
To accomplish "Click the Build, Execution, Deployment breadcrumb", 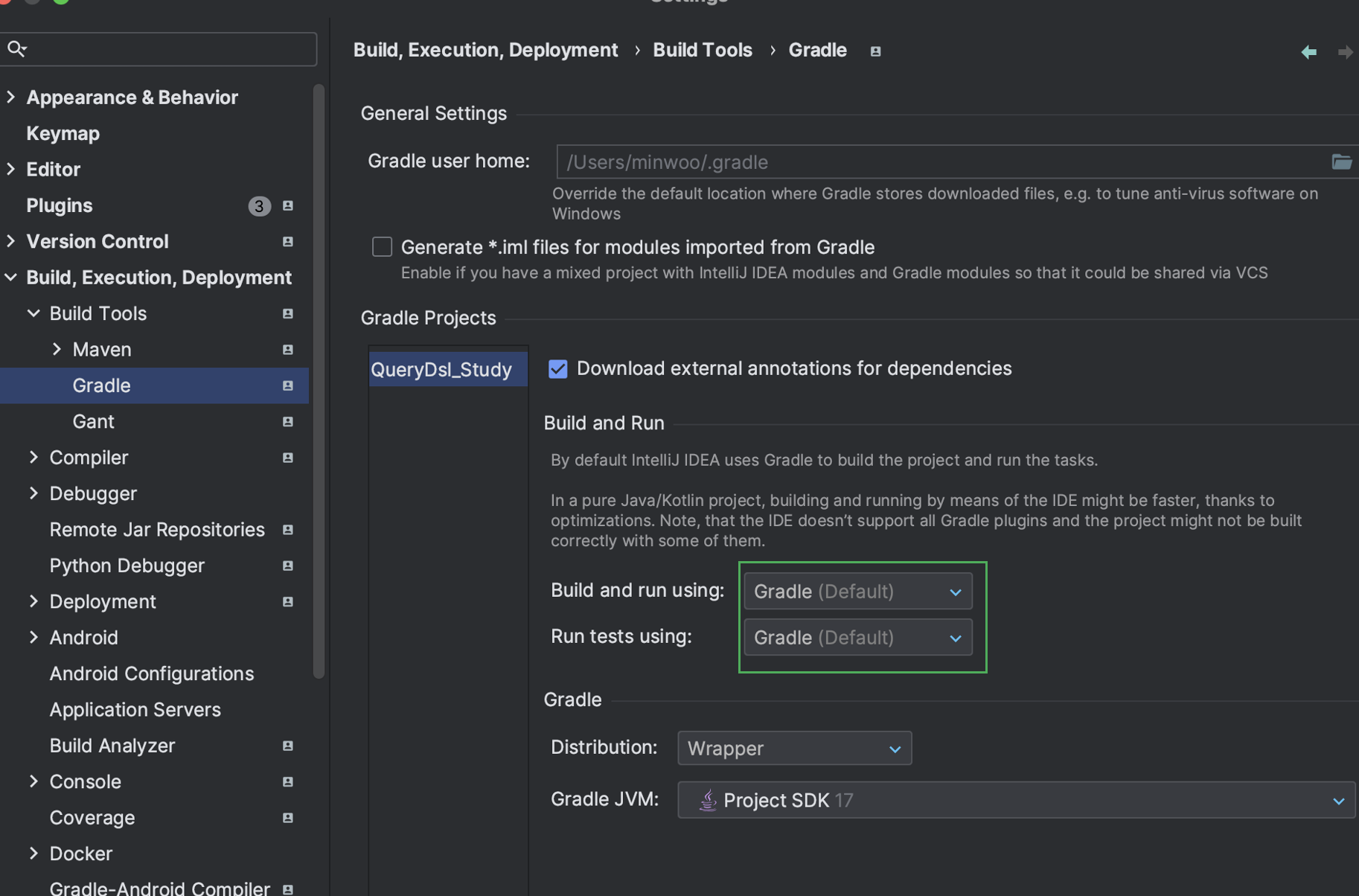I will pyautogui.click(x=485, y=50).
